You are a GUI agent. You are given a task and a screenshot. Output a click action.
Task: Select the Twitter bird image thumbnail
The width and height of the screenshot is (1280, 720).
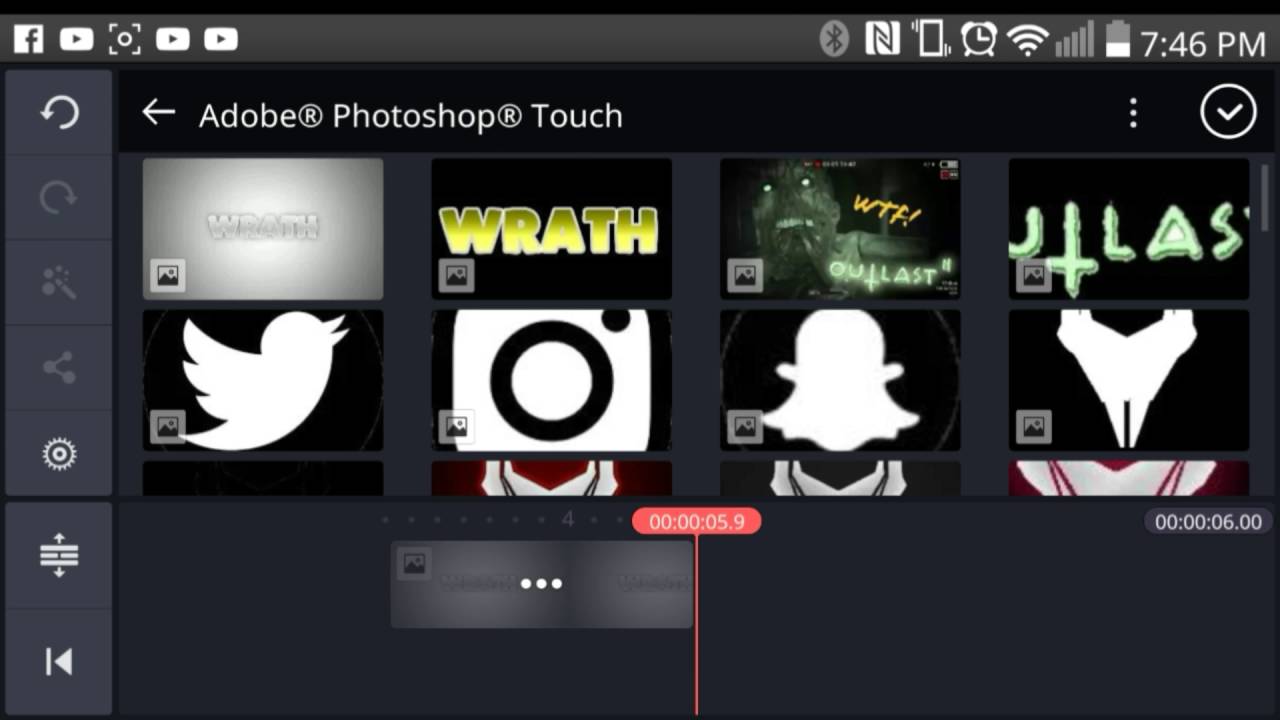(263, 380)
